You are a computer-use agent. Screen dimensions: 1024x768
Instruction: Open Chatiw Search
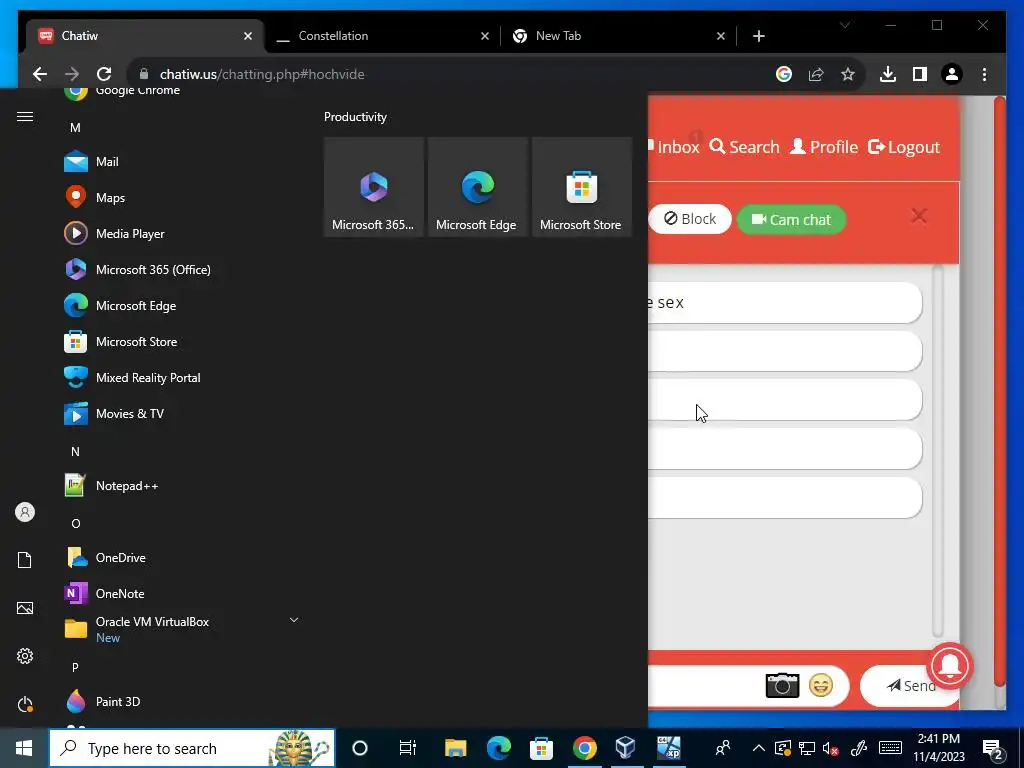tap(744, 147)
